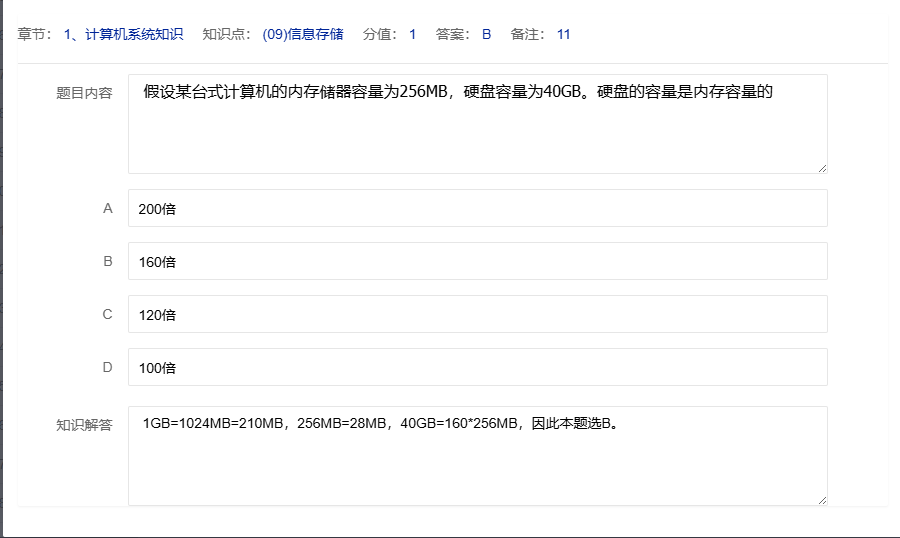This screenshot has width=900, height=538.
Task: Grab the resize handle of 题目内容 textarea
Action: point(822,168)
